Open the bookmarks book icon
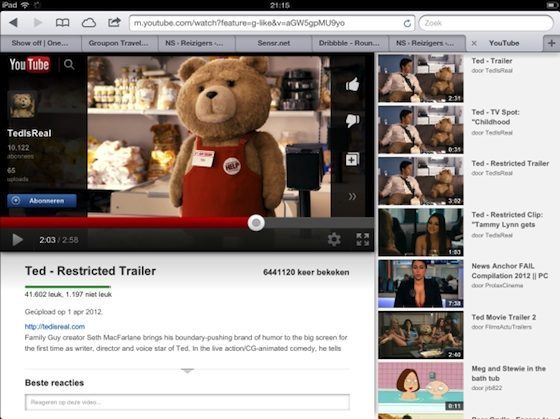This screenshot has width=560, height=419. (62, 23)
